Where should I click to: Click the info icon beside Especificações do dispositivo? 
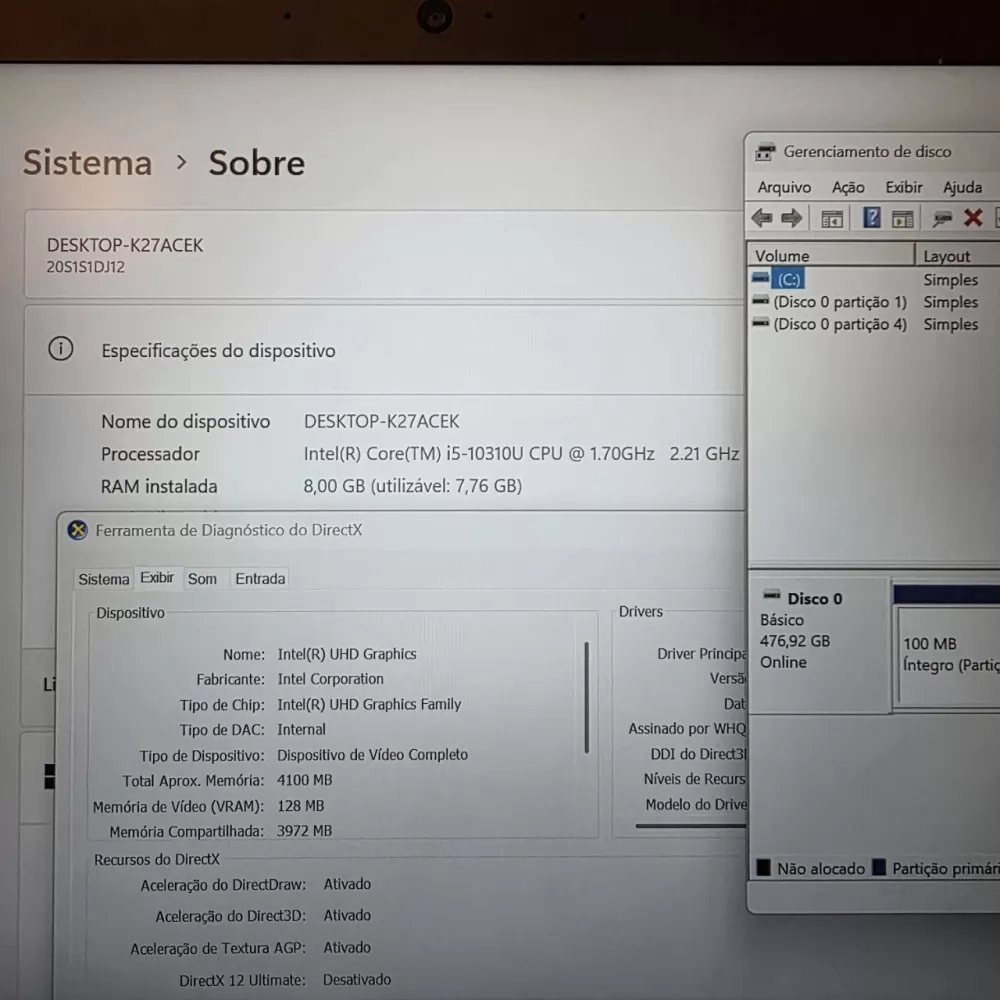point(61,349)
